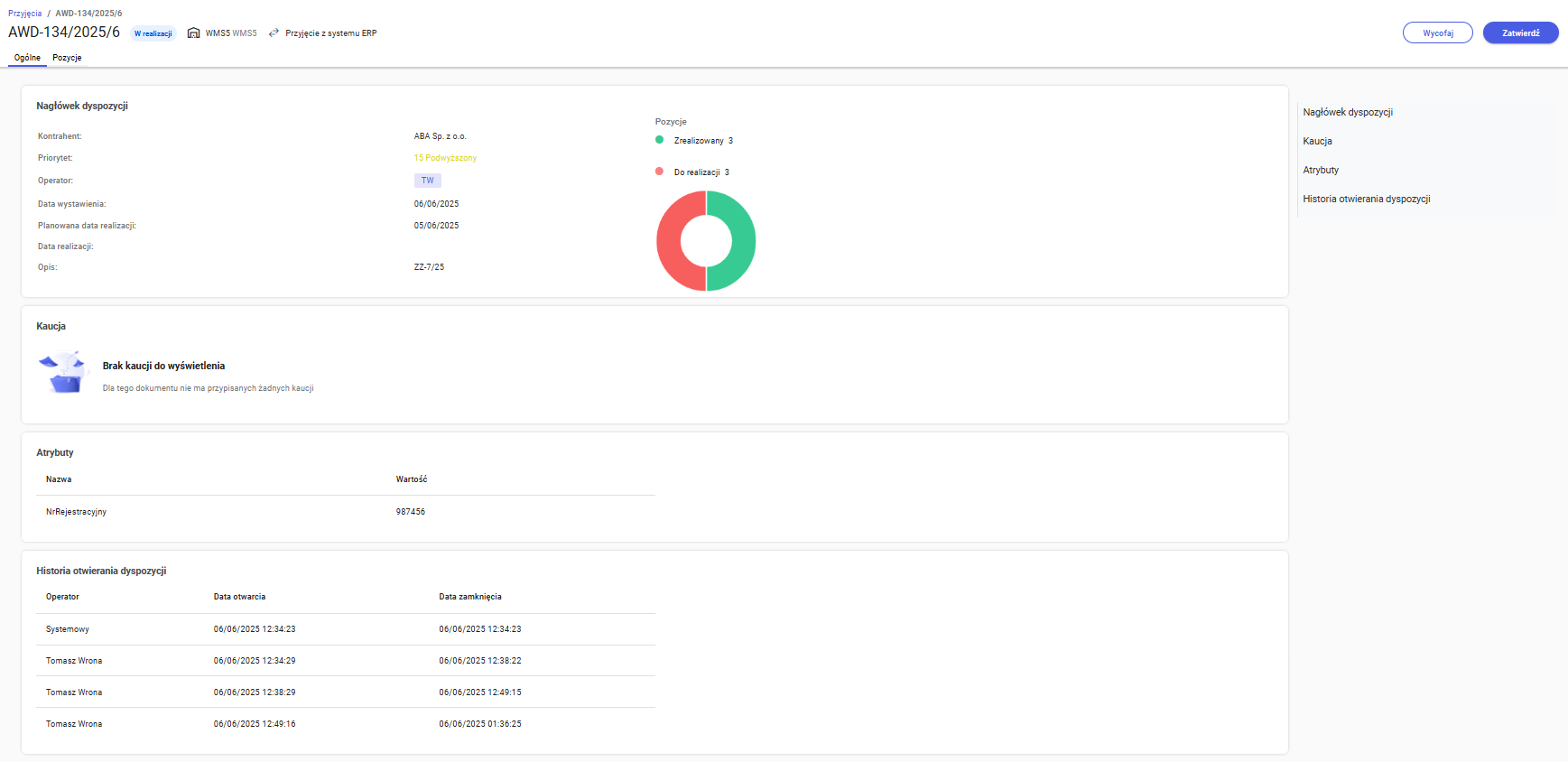The image size is (1568, 762).
Task: Open the Przyjęcia breadcrumb link
Action: coord(24,14)
